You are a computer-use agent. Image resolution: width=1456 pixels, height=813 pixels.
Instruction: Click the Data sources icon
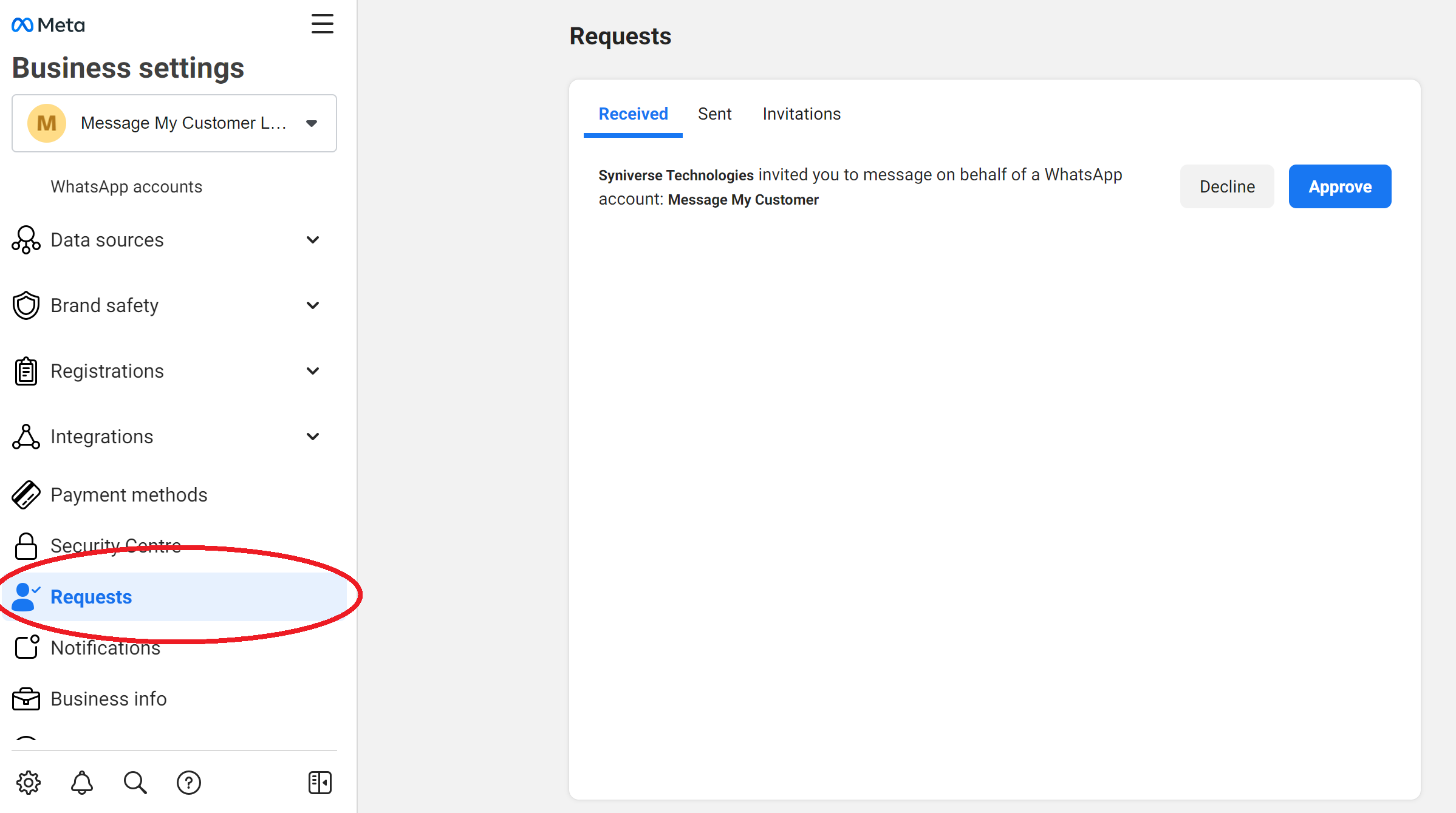[26, 240]
